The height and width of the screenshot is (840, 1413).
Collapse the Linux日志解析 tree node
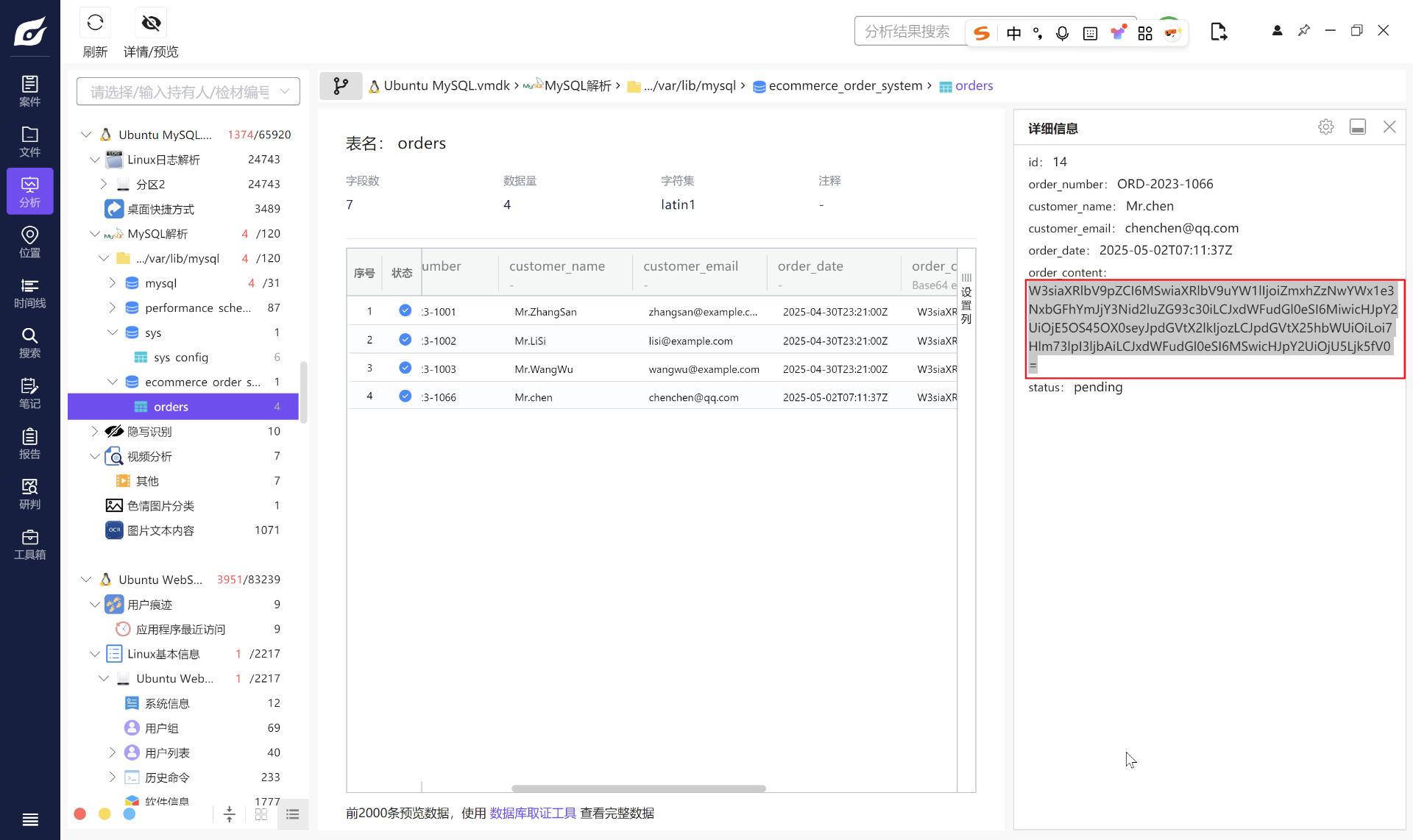95,160
